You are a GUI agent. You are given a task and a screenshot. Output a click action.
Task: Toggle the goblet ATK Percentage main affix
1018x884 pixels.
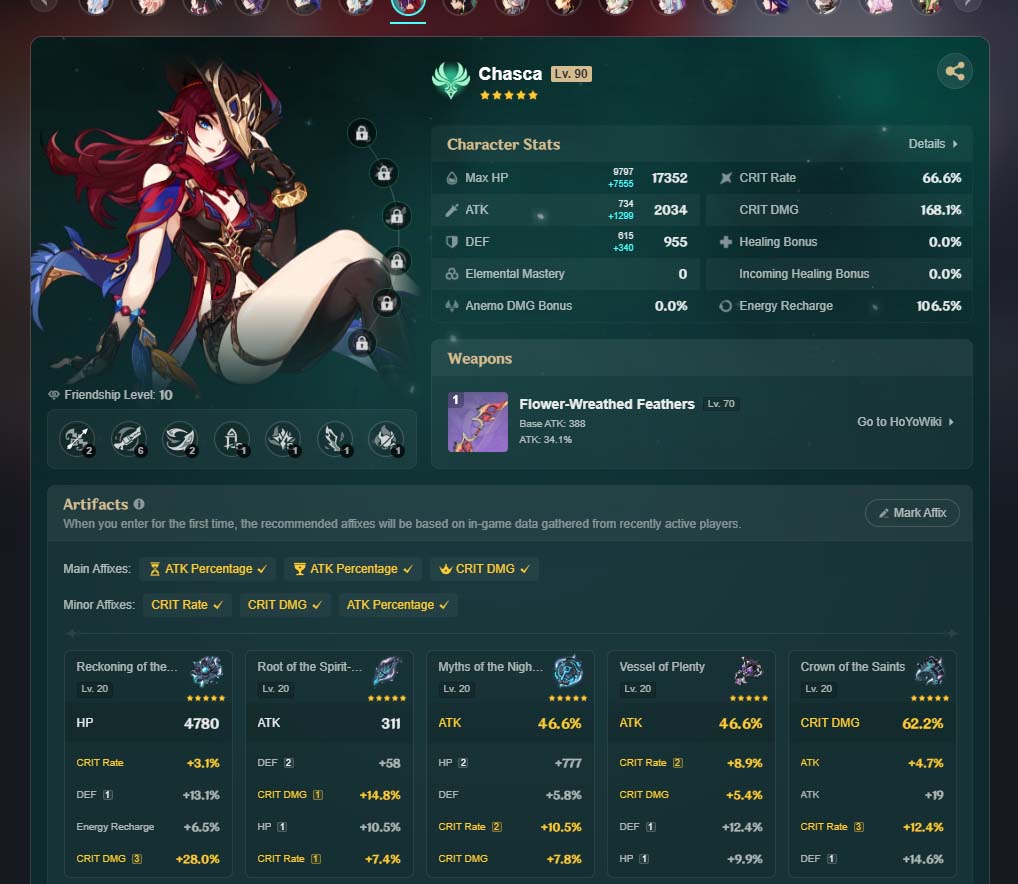point(353,569)
